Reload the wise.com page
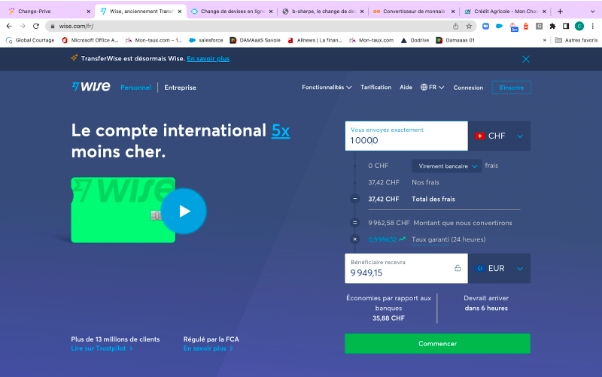The height and width of the screenshot is (377, 602). coord(36,26)
